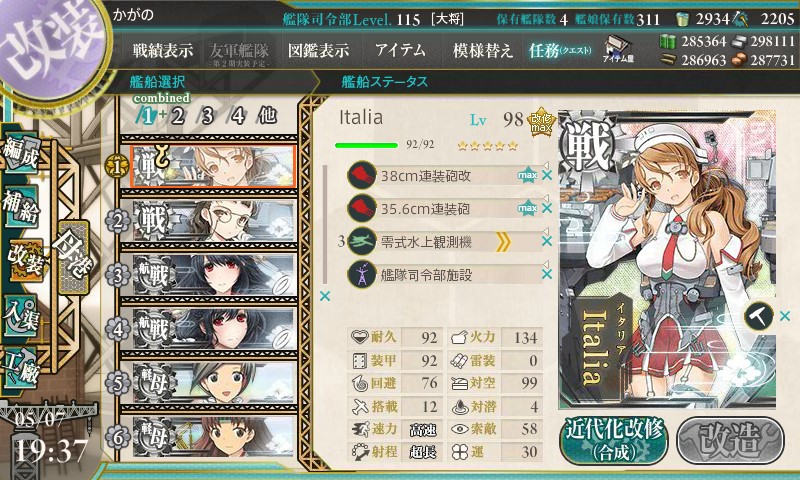Click the hammer icon beside Italia's portrait

pyautogui.click(x=758, y=316)
